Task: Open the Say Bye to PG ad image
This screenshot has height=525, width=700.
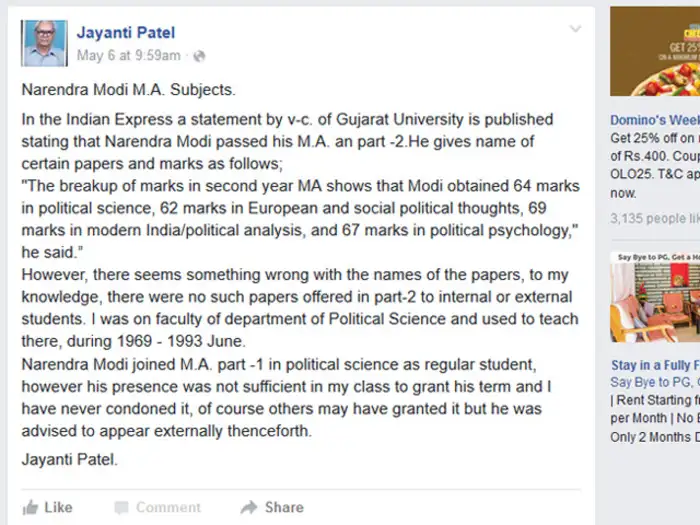Action: [x=655, y=297]
